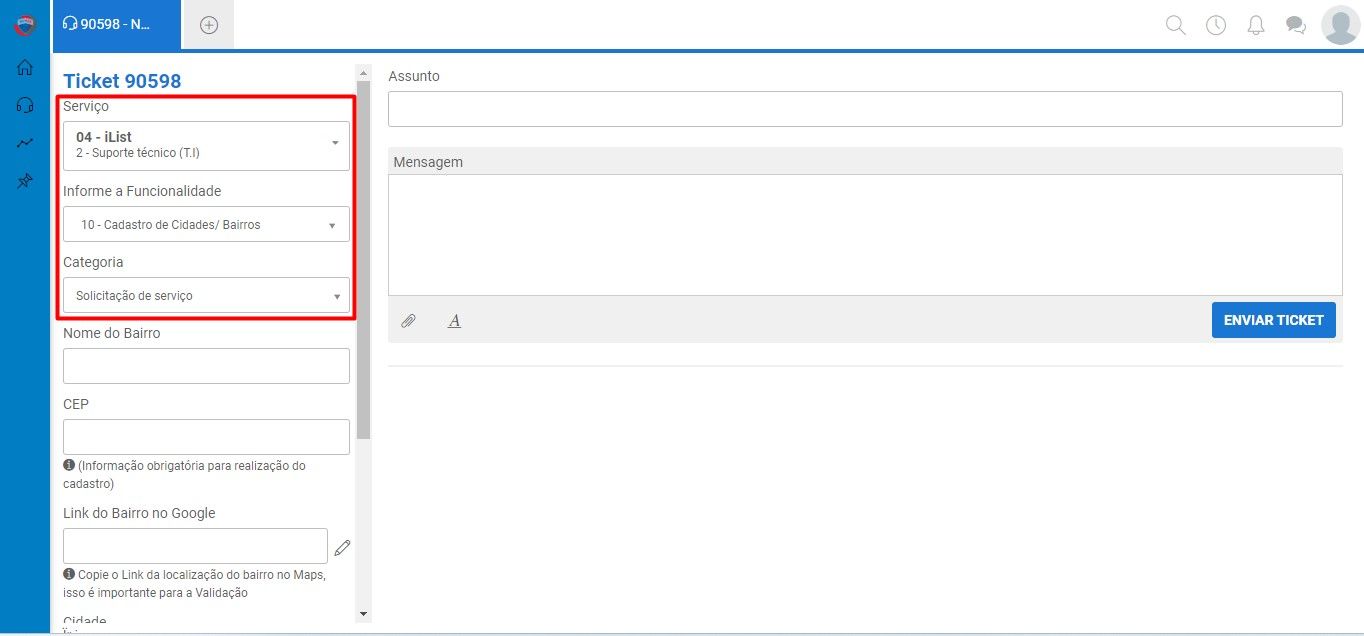1364x636 pixels.
Task: Click info icon under Link do Bairro field
Action: (69, 575)
